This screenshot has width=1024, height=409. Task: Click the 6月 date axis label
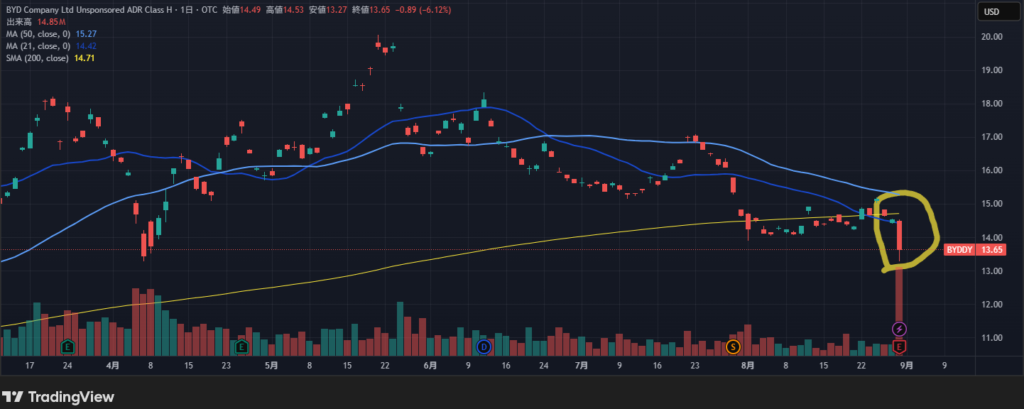pos(430,366)
